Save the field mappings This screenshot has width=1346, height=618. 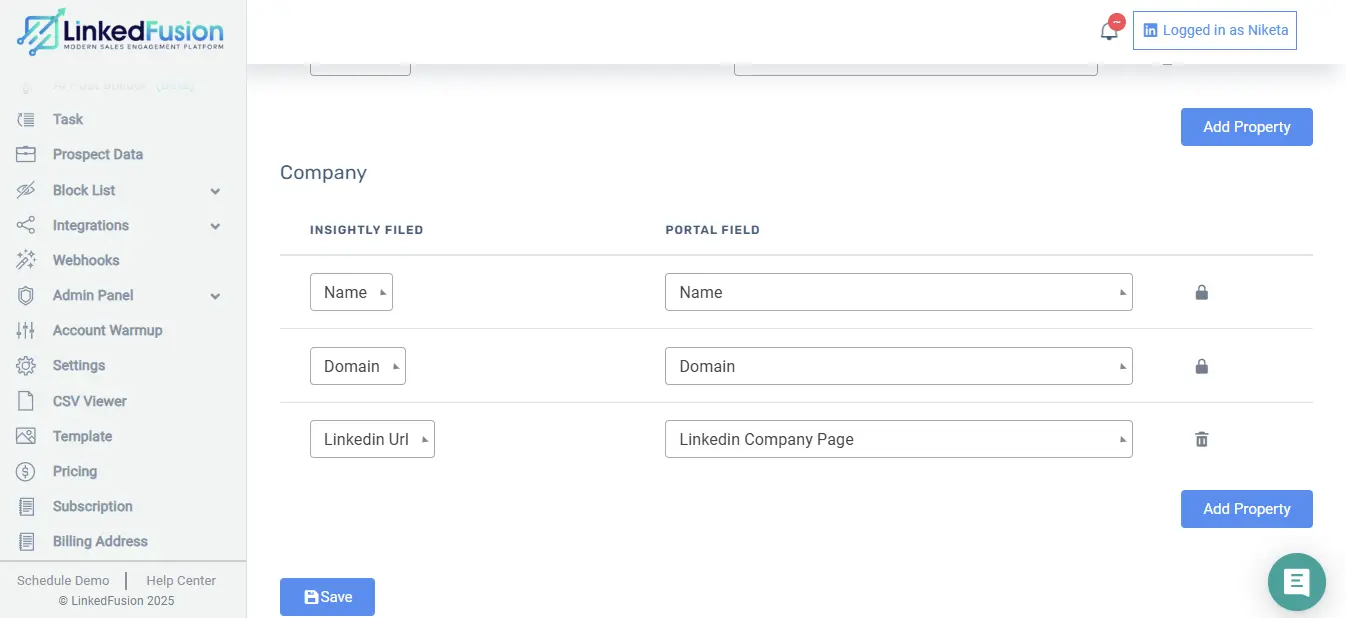(x=327, y=597)
